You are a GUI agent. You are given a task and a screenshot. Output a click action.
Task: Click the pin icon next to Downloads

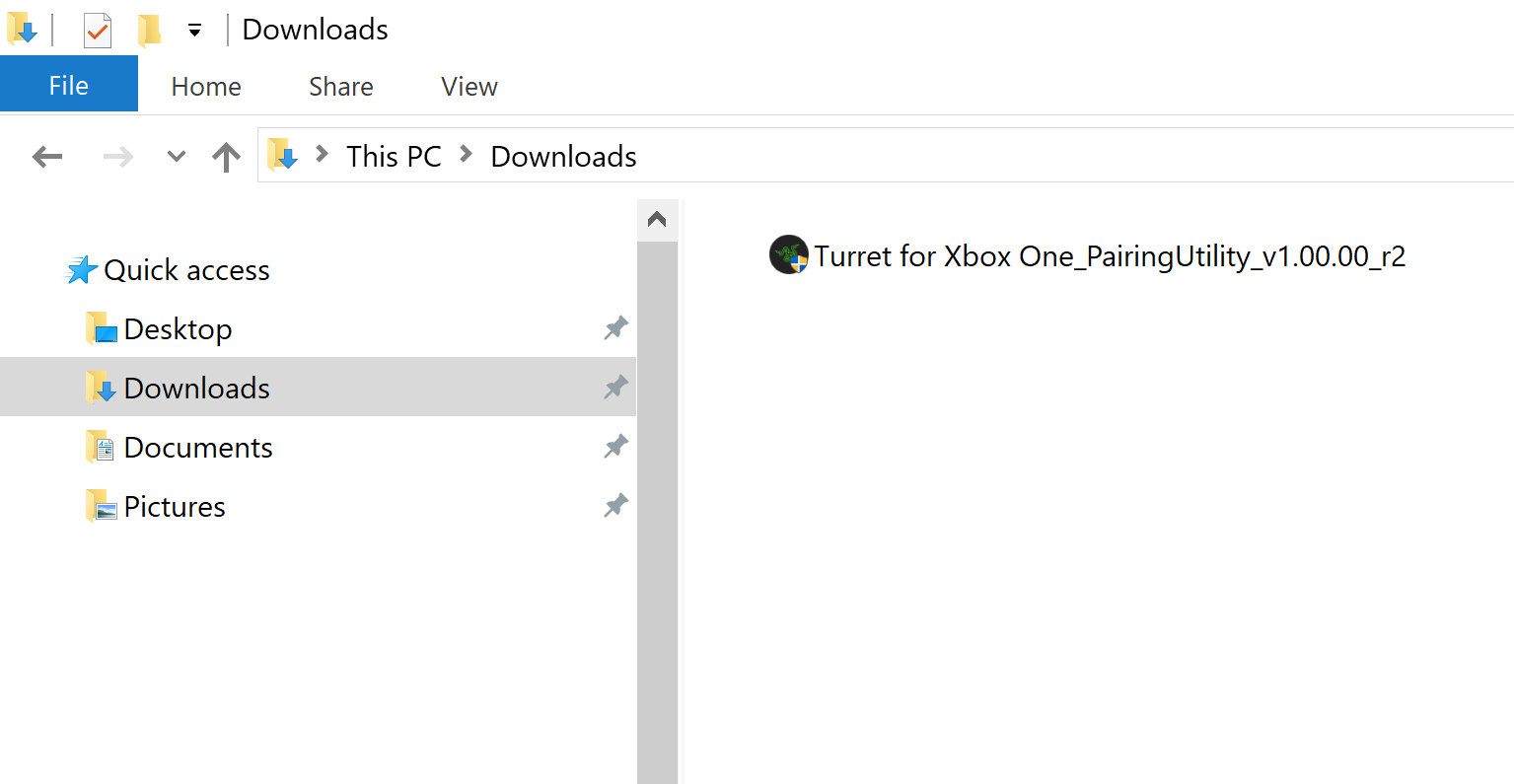tap(614, 387)
